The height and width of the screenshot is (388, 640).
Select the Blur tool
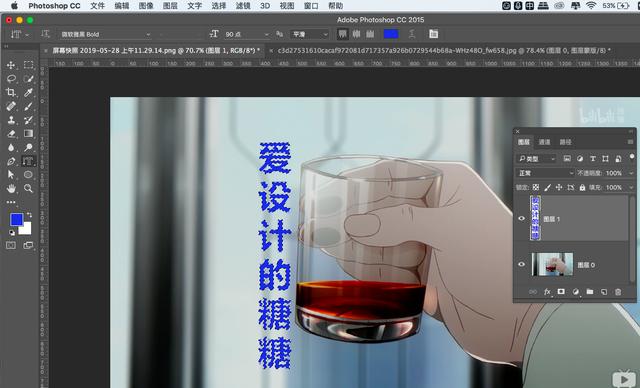tap(11, 147)
